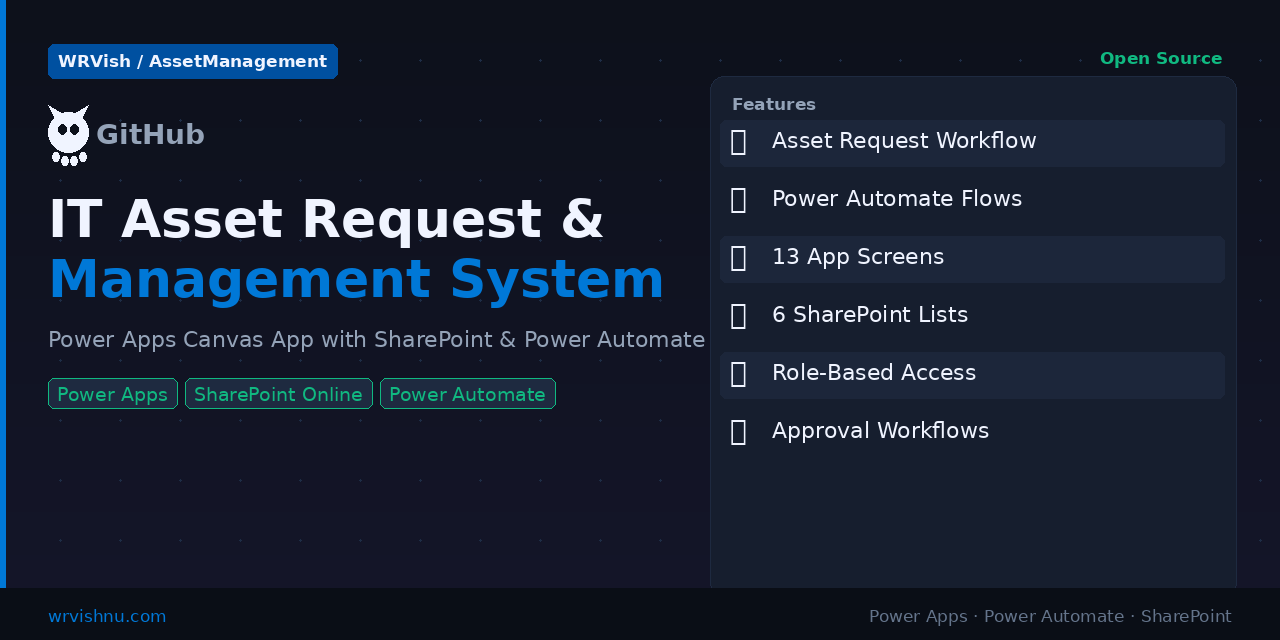
Task: Click the GitHub wordmark text
Action: tap(150, 135)
